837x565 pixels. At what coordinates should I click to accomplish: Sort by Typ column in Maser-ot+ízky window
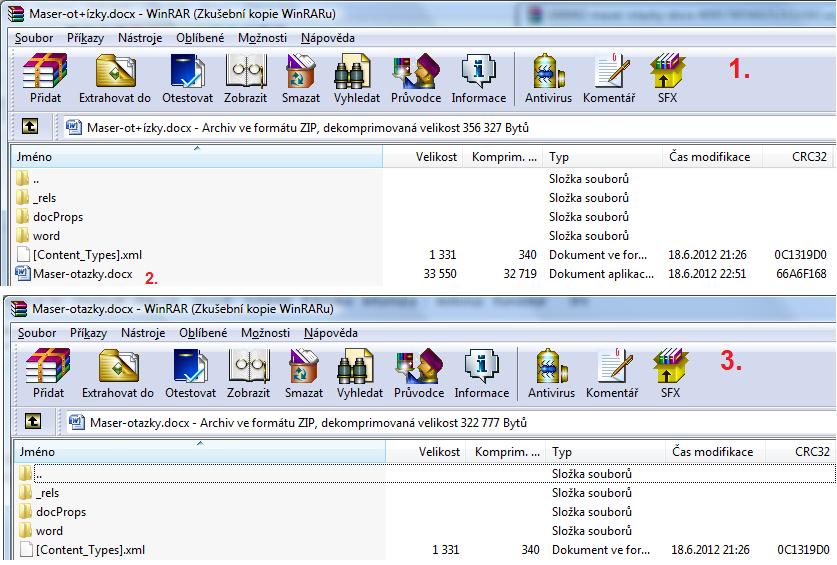603,156
